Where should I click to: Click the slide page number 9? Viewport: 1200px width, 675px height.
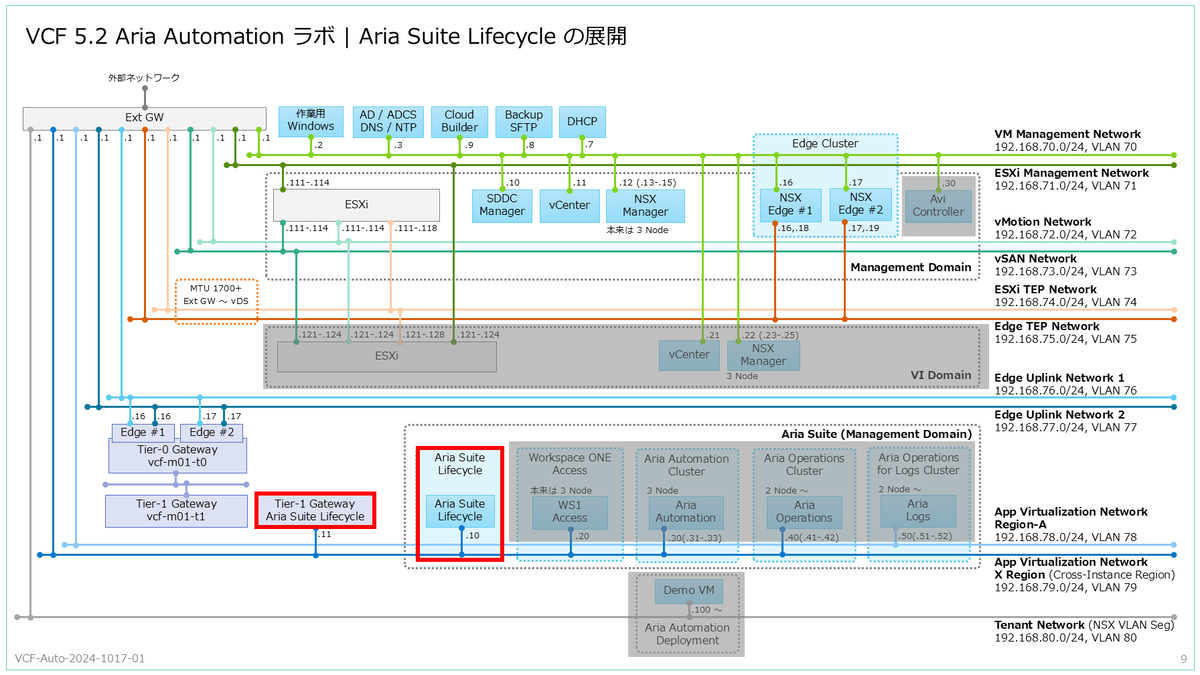tap(1183, 659)
